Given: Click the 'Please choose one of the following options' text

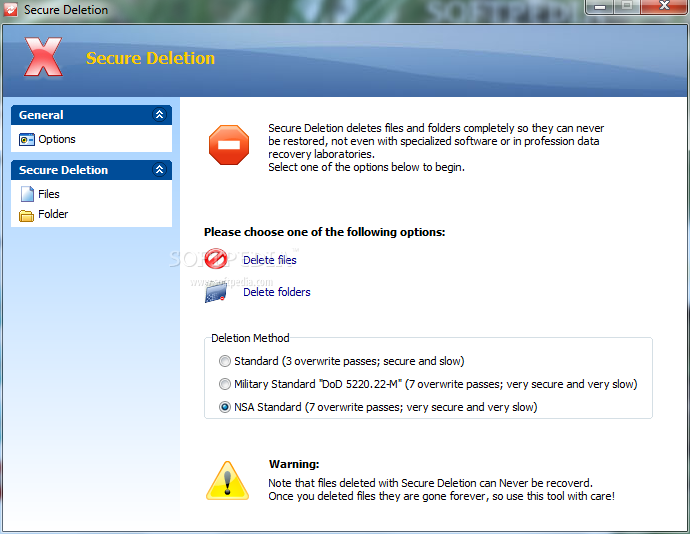Looking at the screenshot, I should click(x=325, y=232).
